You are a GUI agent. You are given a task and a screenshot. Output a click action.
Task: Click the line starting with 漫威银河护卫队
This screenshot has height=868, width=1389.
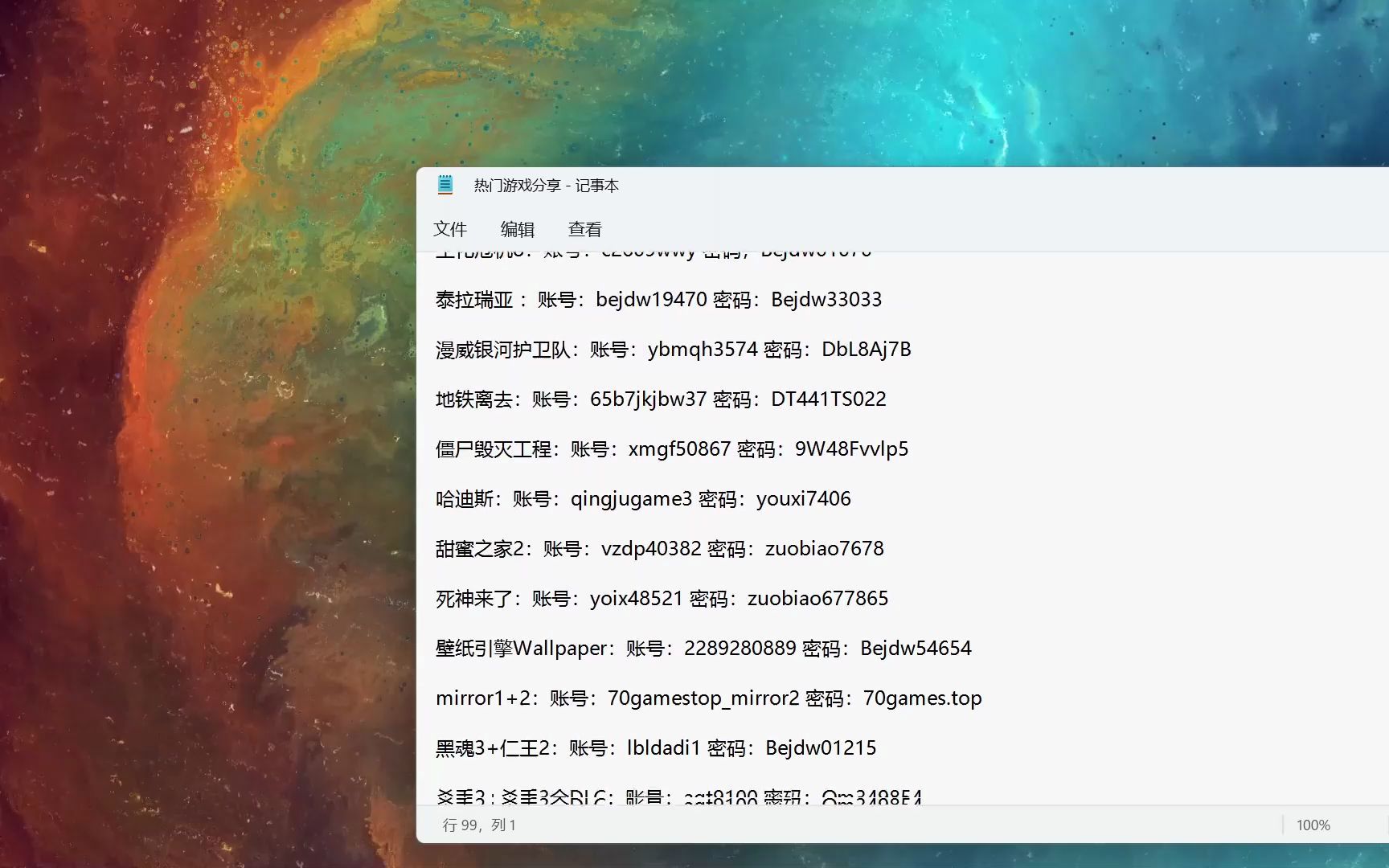tap(674, 350)
